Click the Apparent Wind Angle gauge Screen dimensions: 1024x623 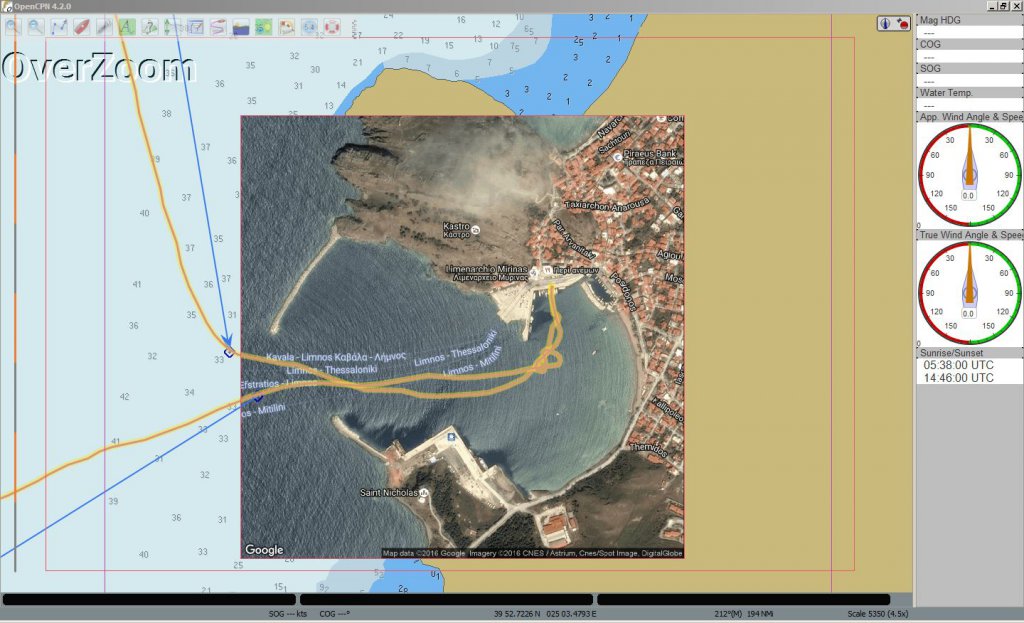tap(968, 175)
